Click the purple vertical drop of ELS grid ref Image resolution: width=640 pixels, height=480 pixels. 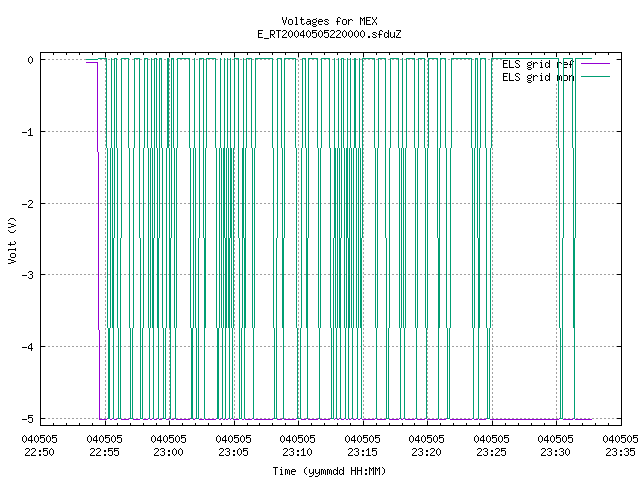pyautogui.click(x=98, y=241)
